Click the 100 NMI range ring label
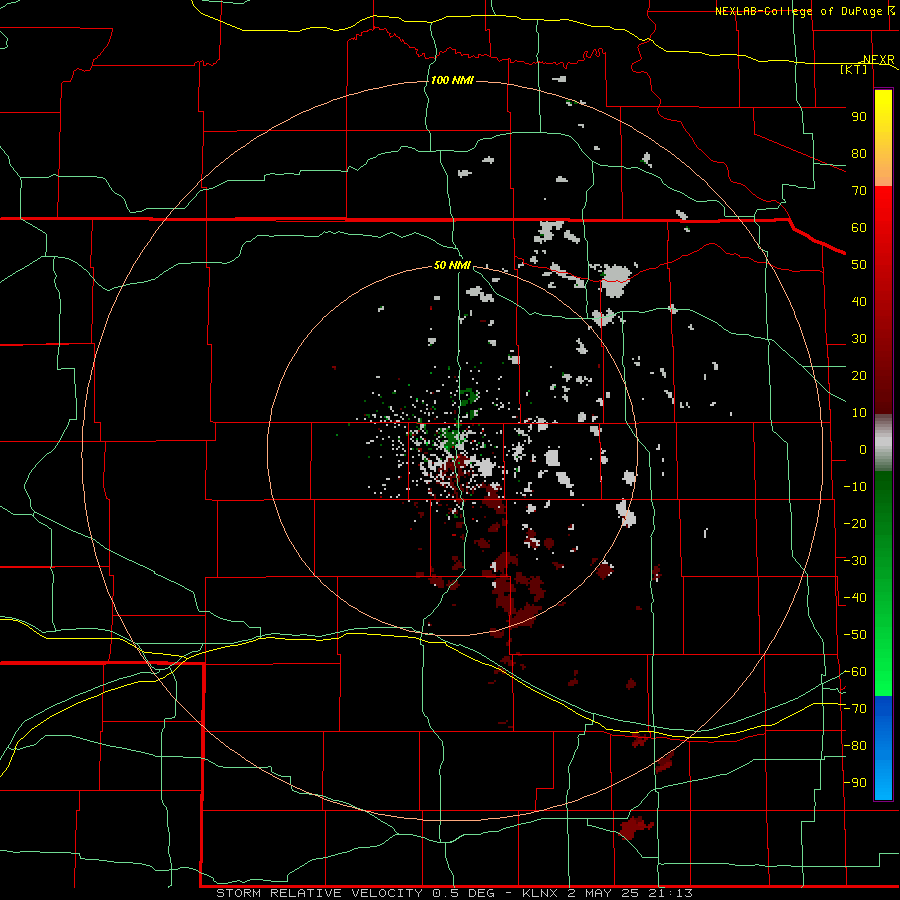This screenshot has height=900, width=900. coord(452,80)
